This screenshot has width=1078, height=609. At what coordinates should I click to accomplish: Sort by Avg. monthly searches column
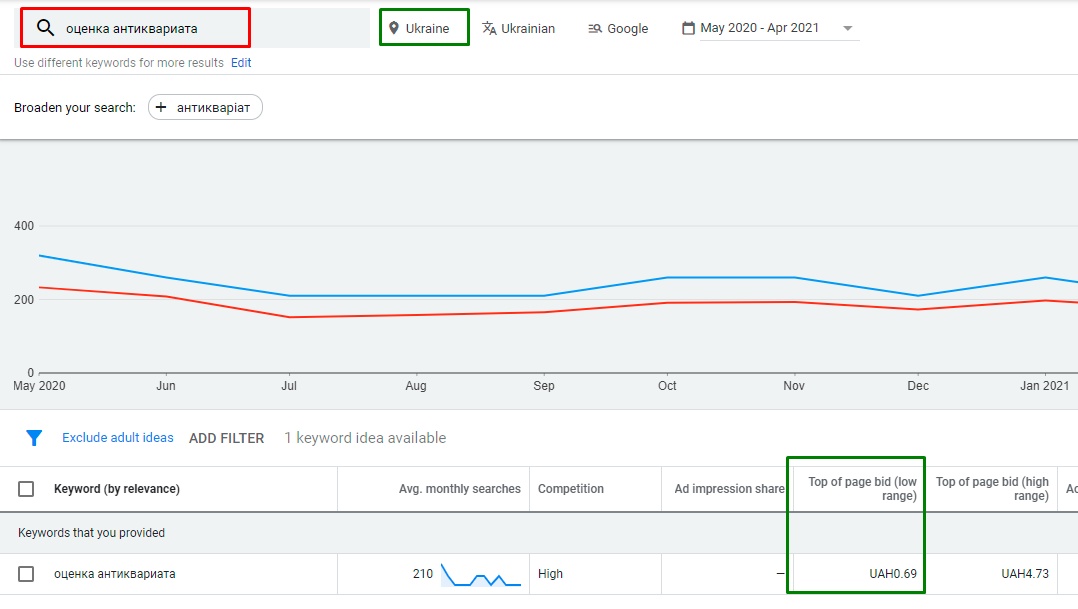click(x=459, y=489)
